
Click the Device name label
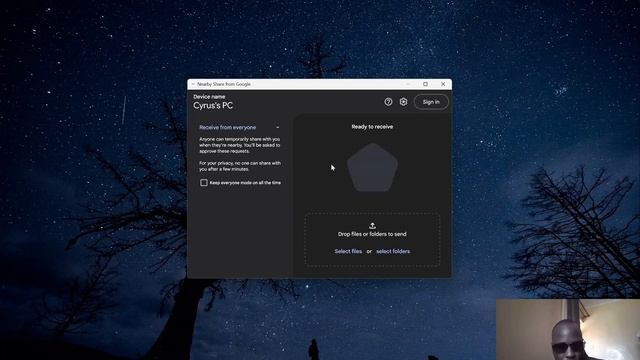[209, 97]
